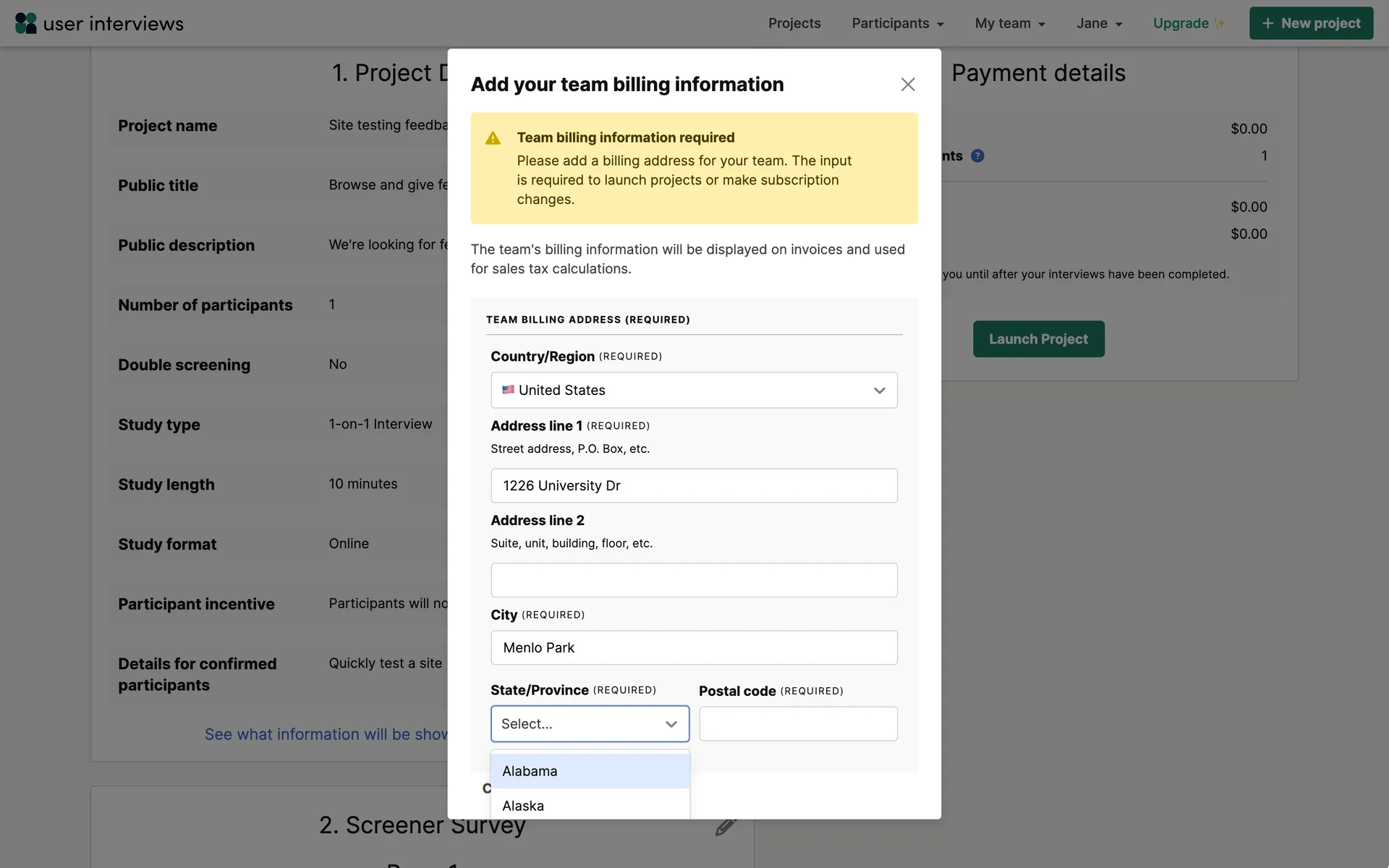The image size is (1389, 868).
Task: Open the Country/Region dropdown
Action: click(x=694, y=390)
